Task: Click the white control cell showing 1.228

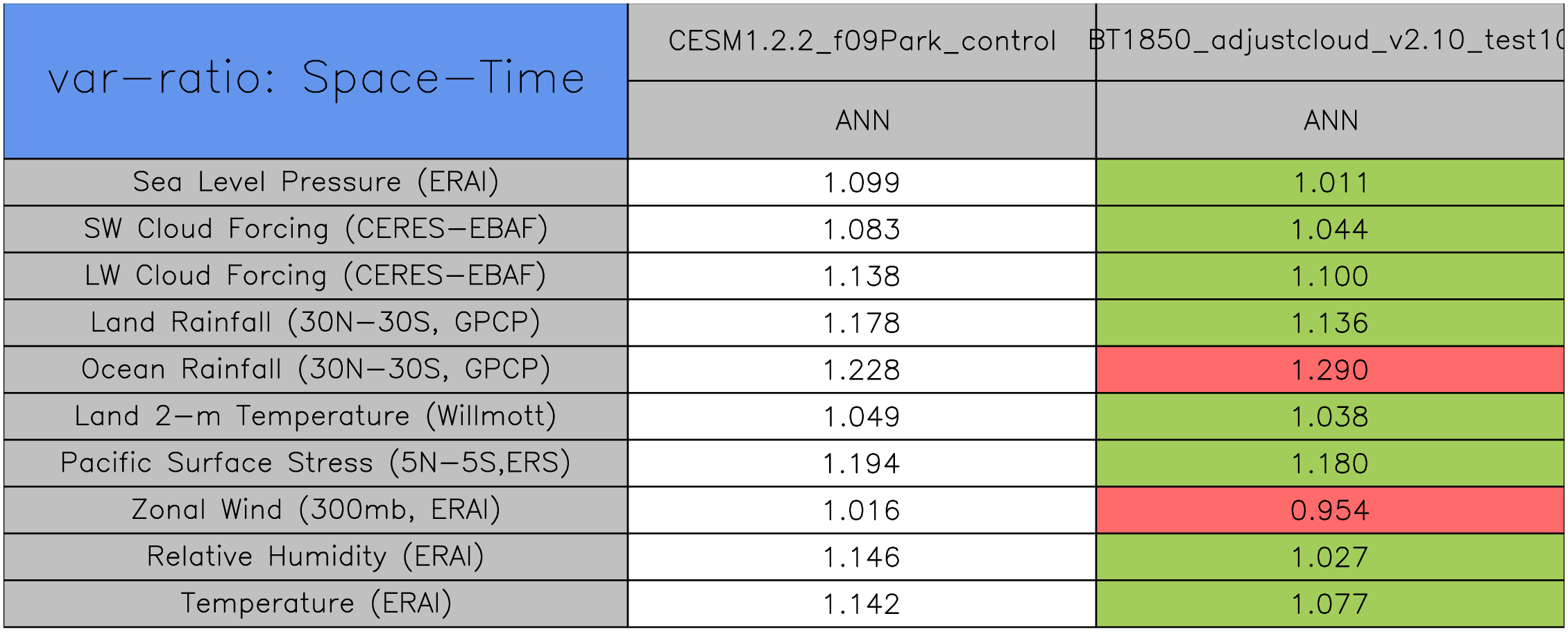Action: (862, 370)
